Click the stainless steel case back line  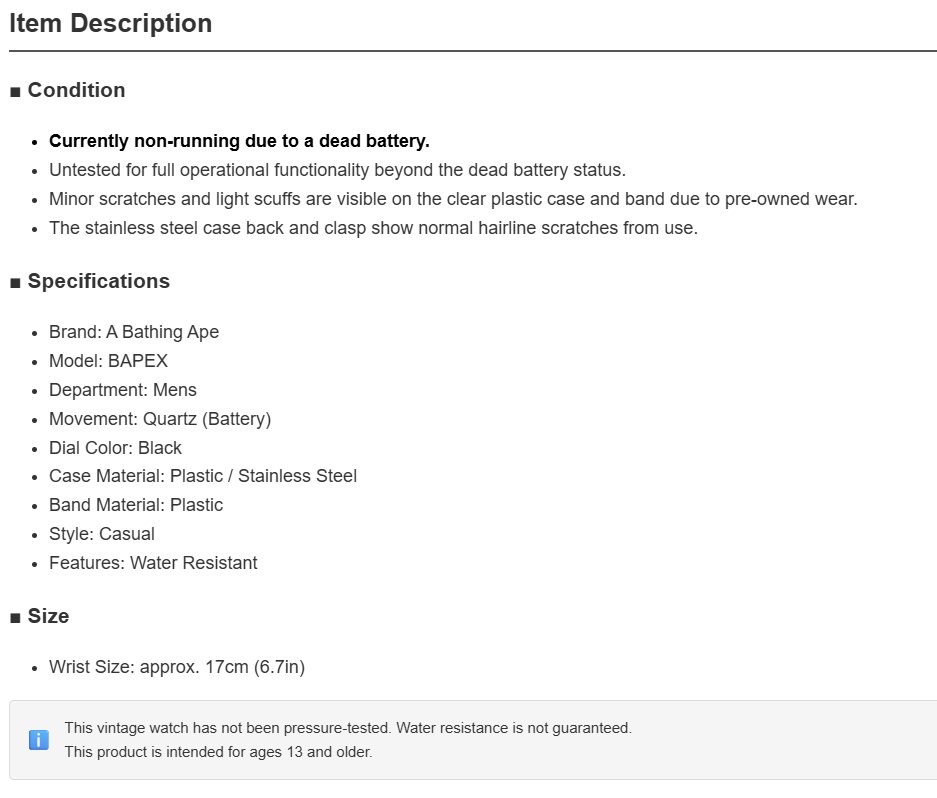coord(373,228)
